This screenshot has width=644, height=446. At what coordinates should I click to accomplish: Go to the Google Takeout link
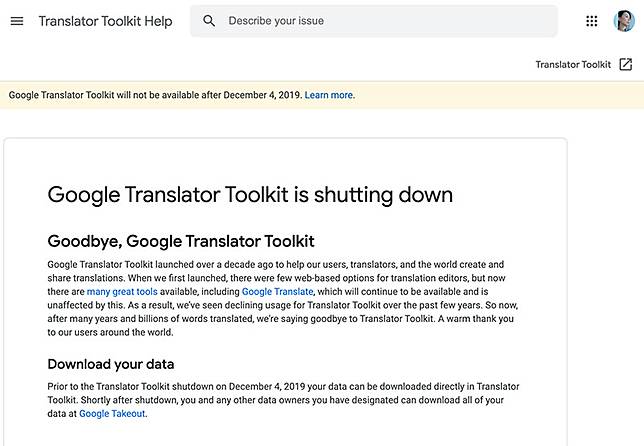[112, 413]
